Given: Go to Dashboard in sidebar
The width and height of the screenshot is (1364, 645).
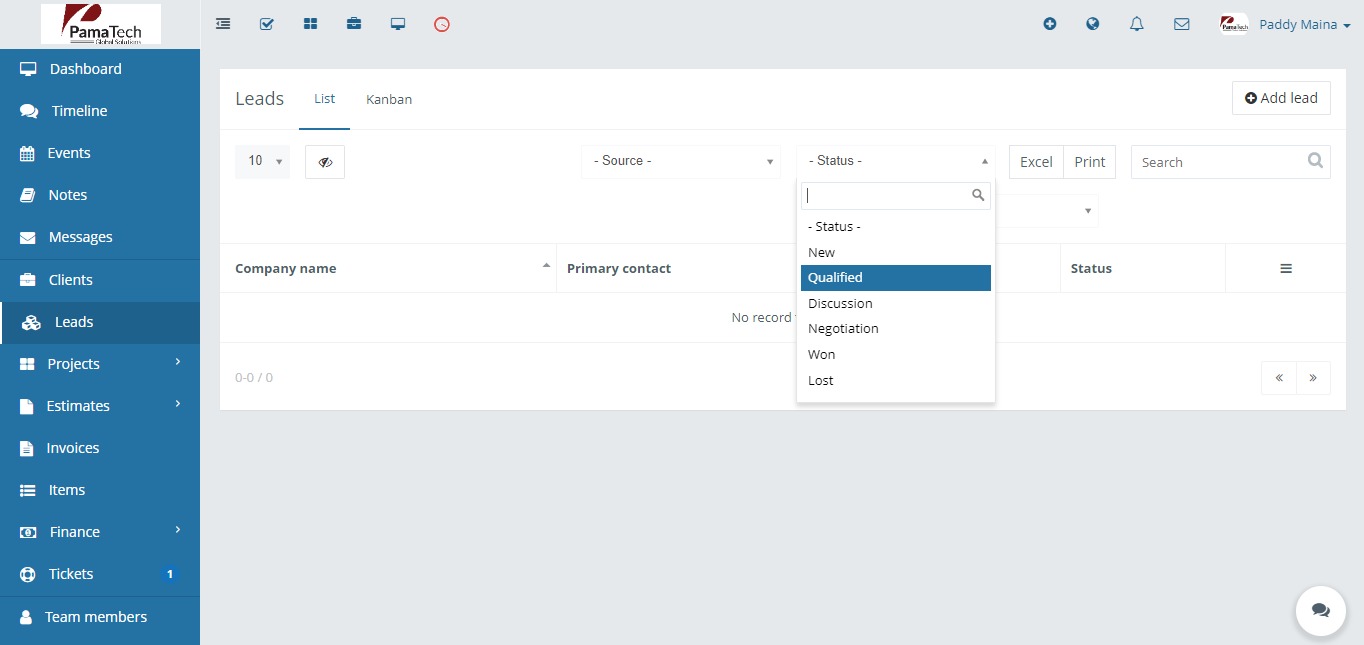Looking at the screenshot, I should tap(100, 69).
